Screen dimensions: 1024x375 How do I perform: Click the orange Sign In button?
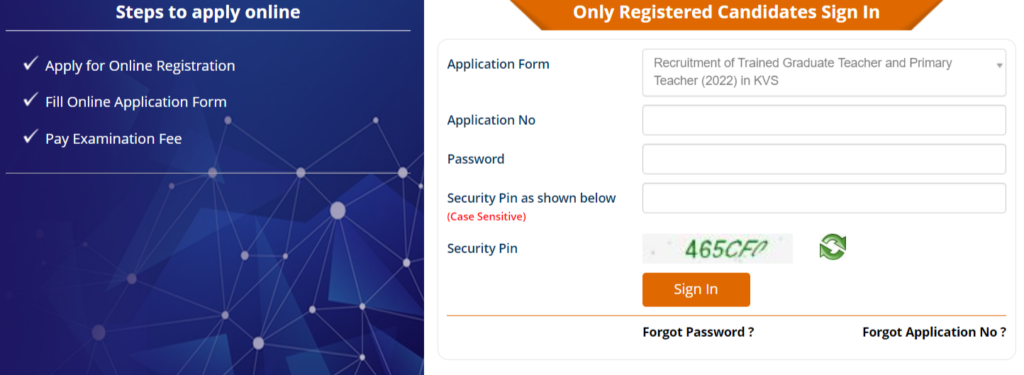pos(696,289)
